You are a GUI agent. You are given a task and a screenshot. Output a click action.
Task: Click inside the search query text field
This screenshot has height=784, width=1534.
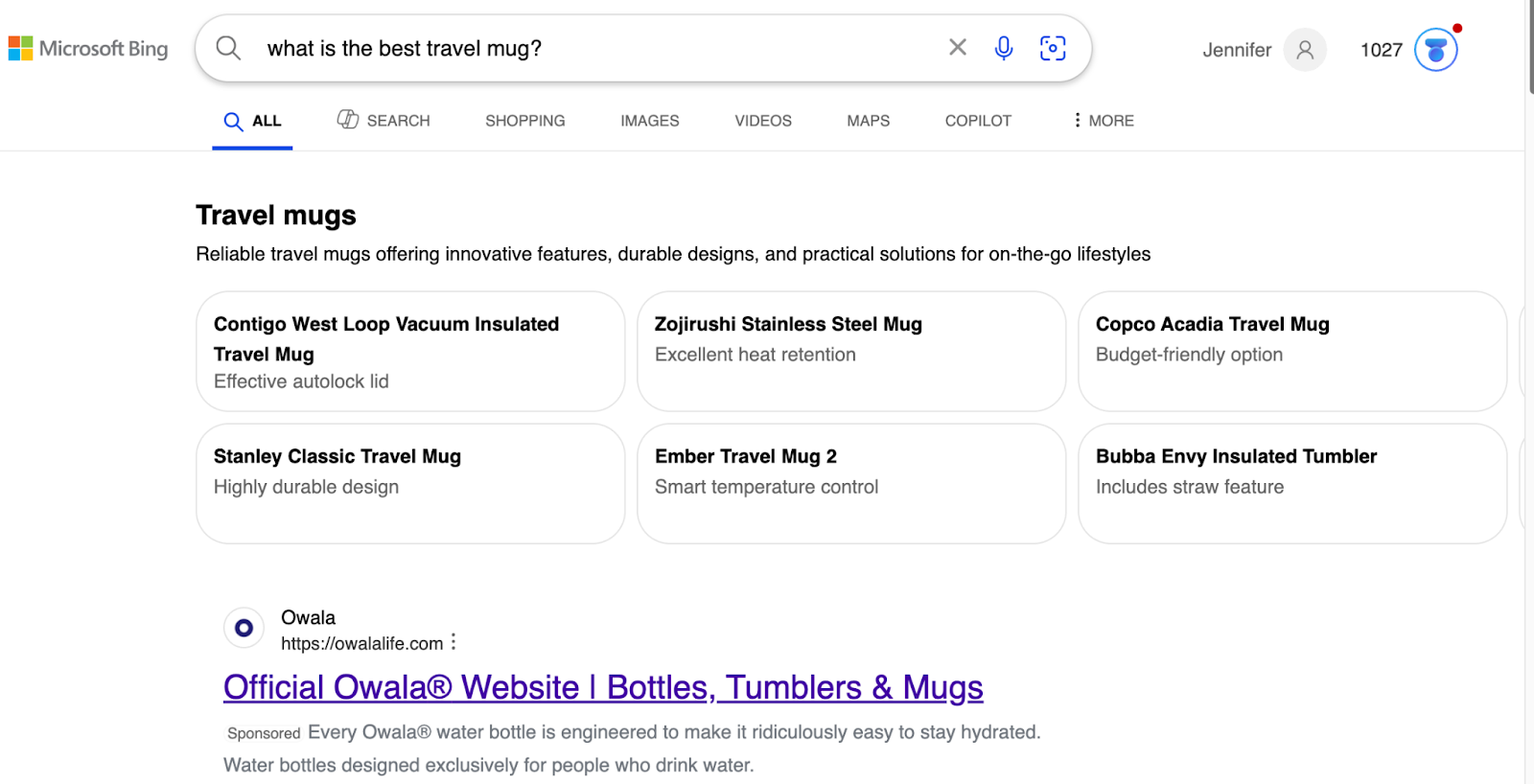pos(594,49)
